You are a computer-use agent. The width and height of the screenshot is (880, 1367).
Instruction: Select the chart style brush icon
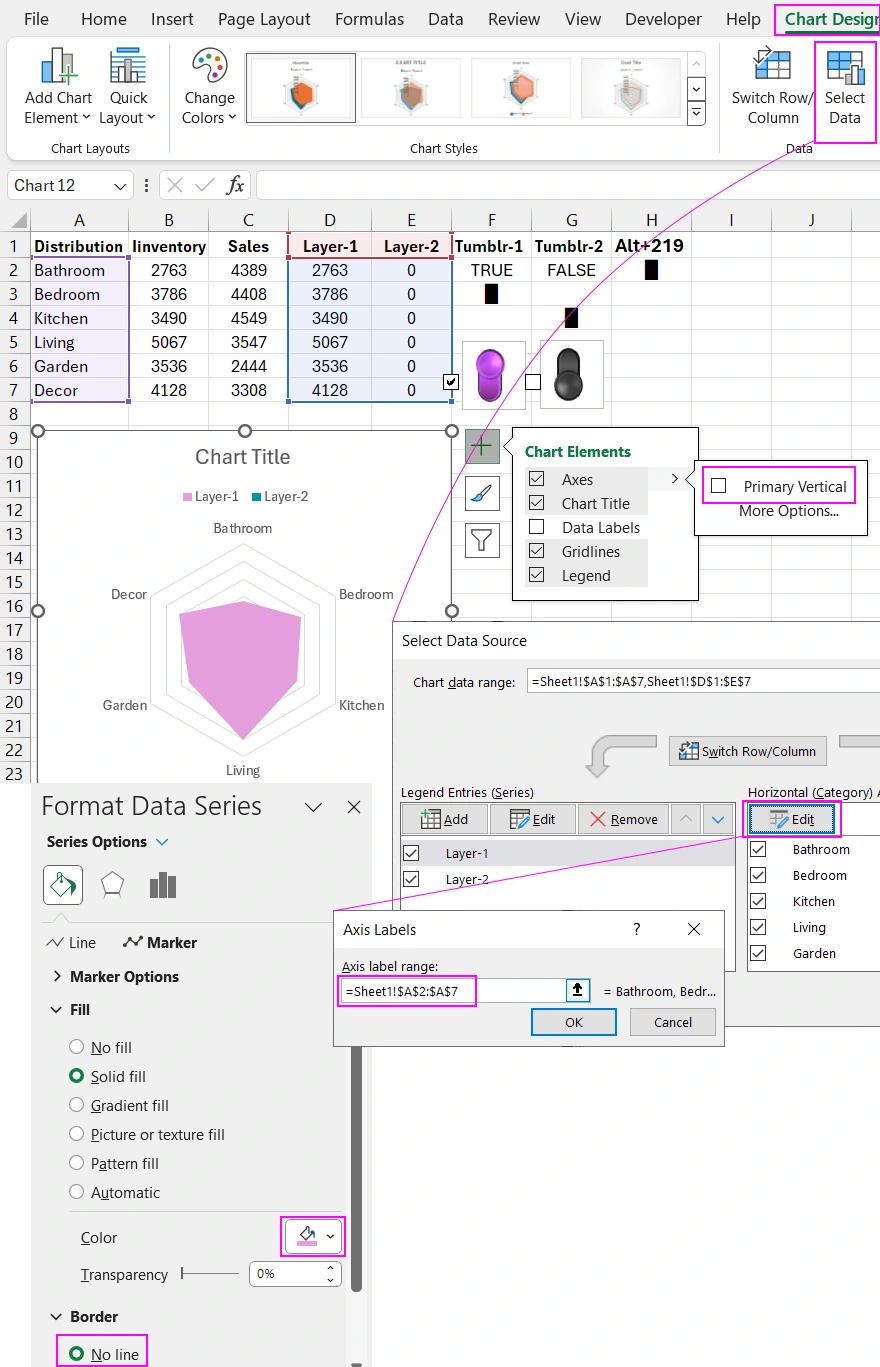click(x=482, y=493)
